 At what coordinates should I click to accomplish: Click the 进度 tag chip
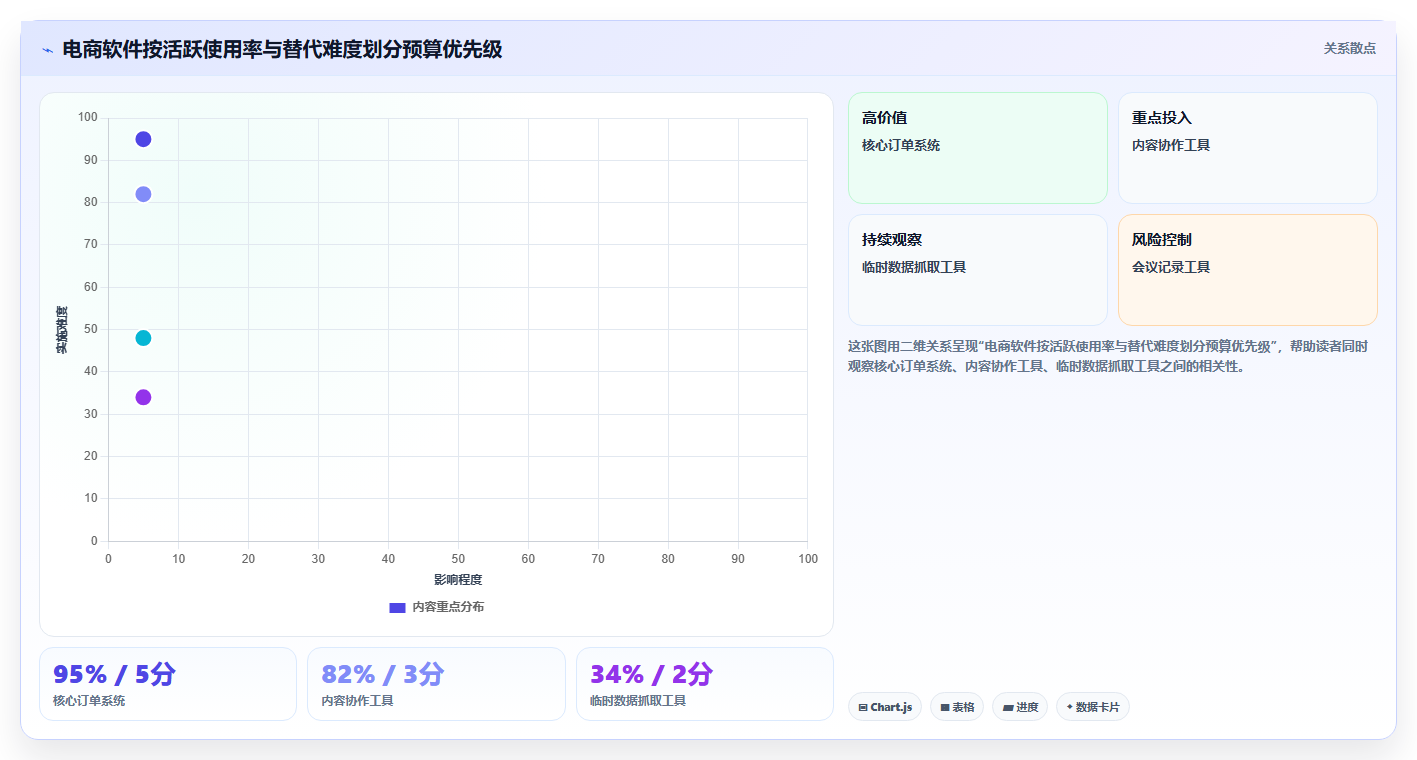pyautogui.click(x=1020, y=707)
